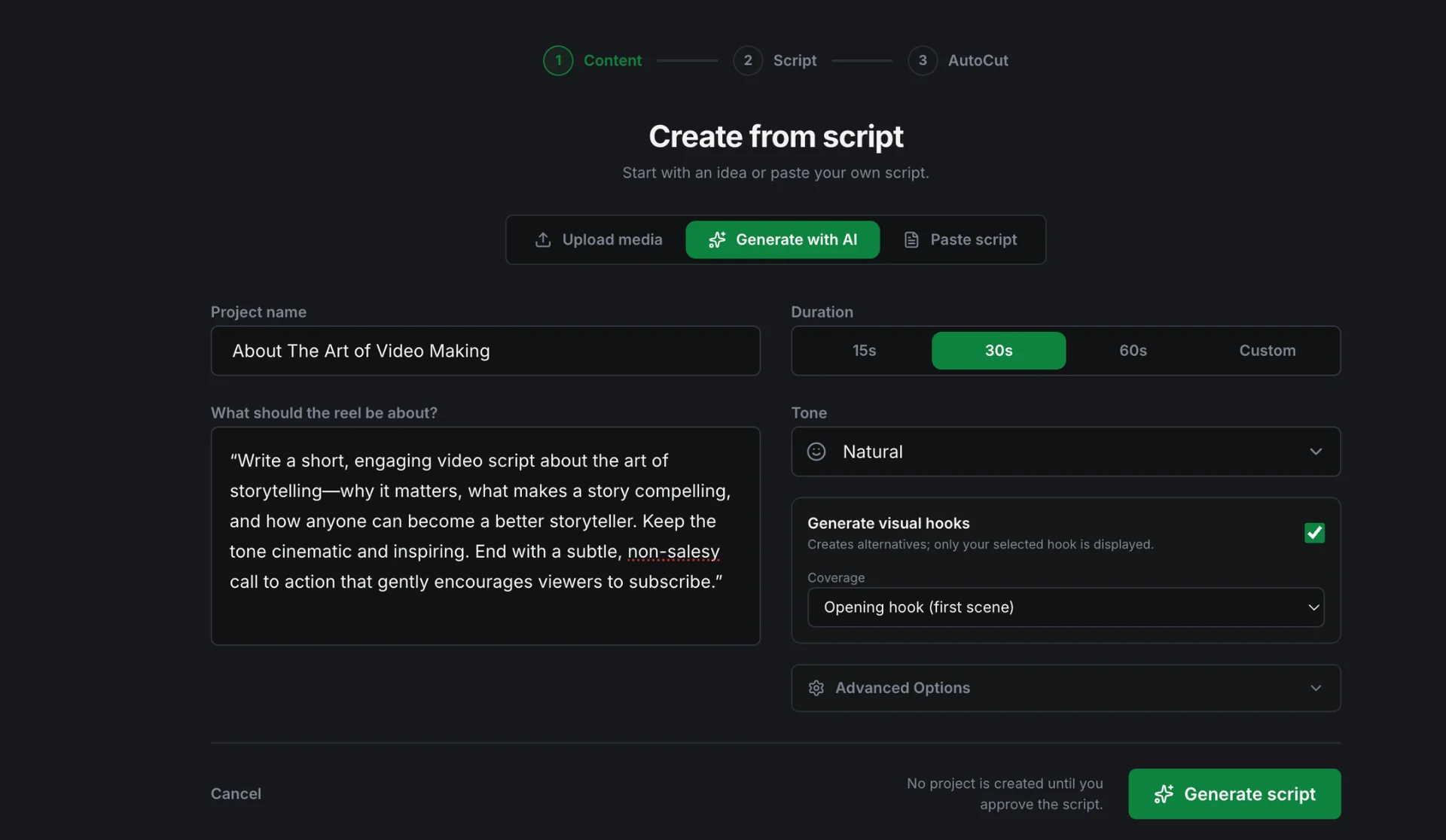This screenshot has height=840, width=1446.
Task: Click 'Creates alternatives' description text
Action: point(980,544)
